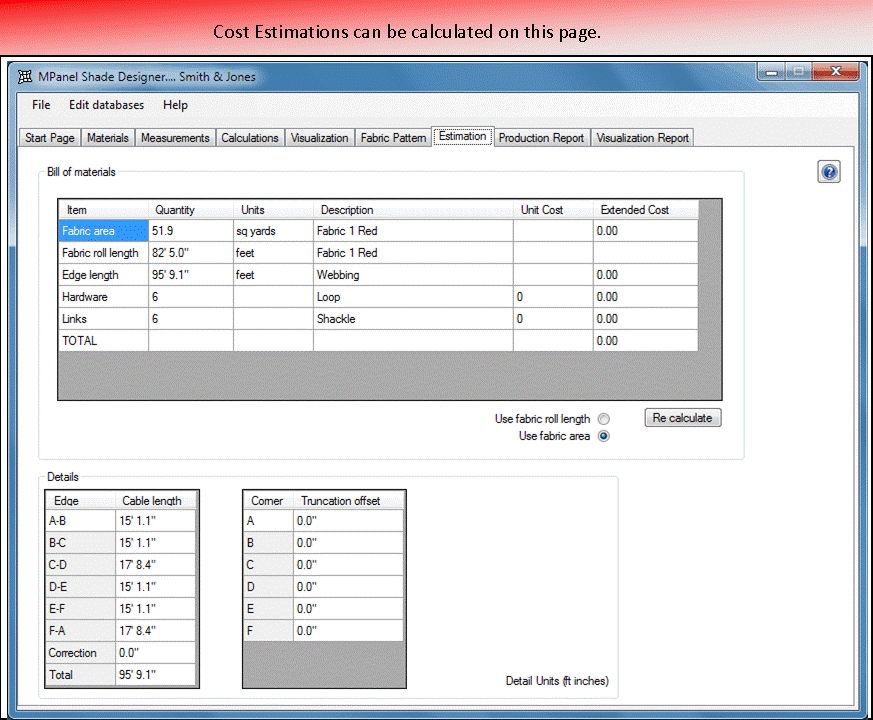Click the Item column header
The height and width of the screenshot is (720, 873).
coord(104,210)
